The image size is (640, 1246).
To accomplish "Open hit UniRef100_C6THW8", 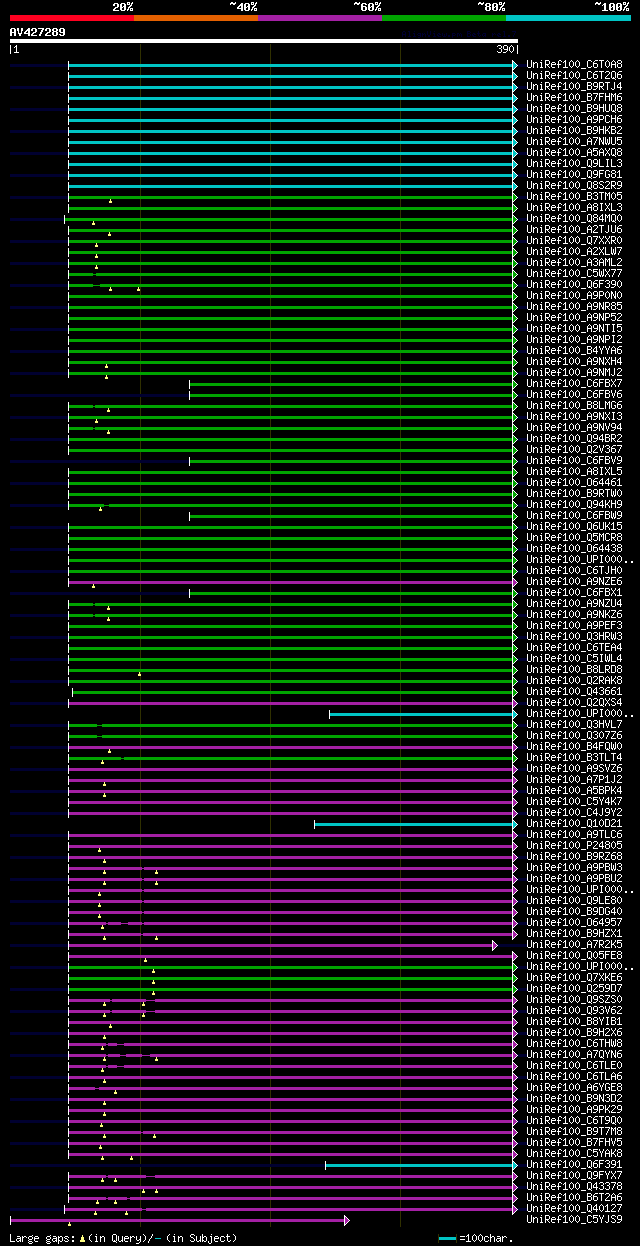I will pos(574,1043).
